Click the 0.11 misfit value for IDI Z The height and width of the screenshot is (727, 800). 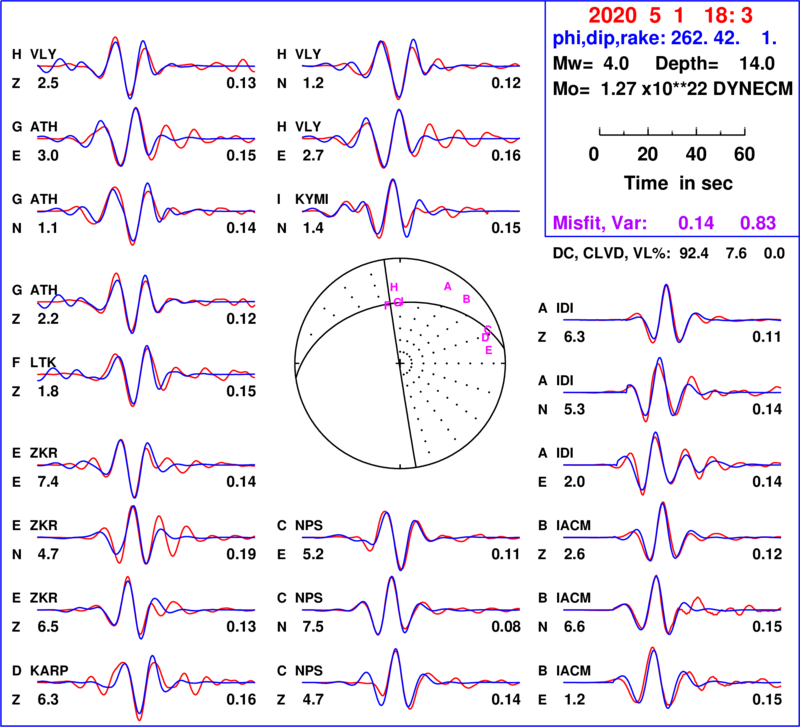(767, 337)
